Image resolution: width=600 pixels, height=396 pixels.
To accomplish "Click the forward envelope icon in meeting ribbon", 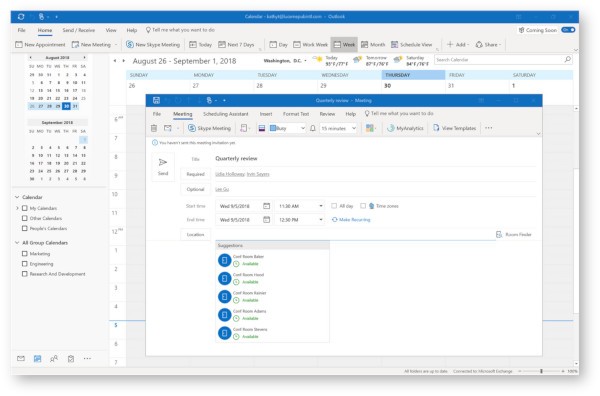I will pyautogui.click(x=168, y=128).
